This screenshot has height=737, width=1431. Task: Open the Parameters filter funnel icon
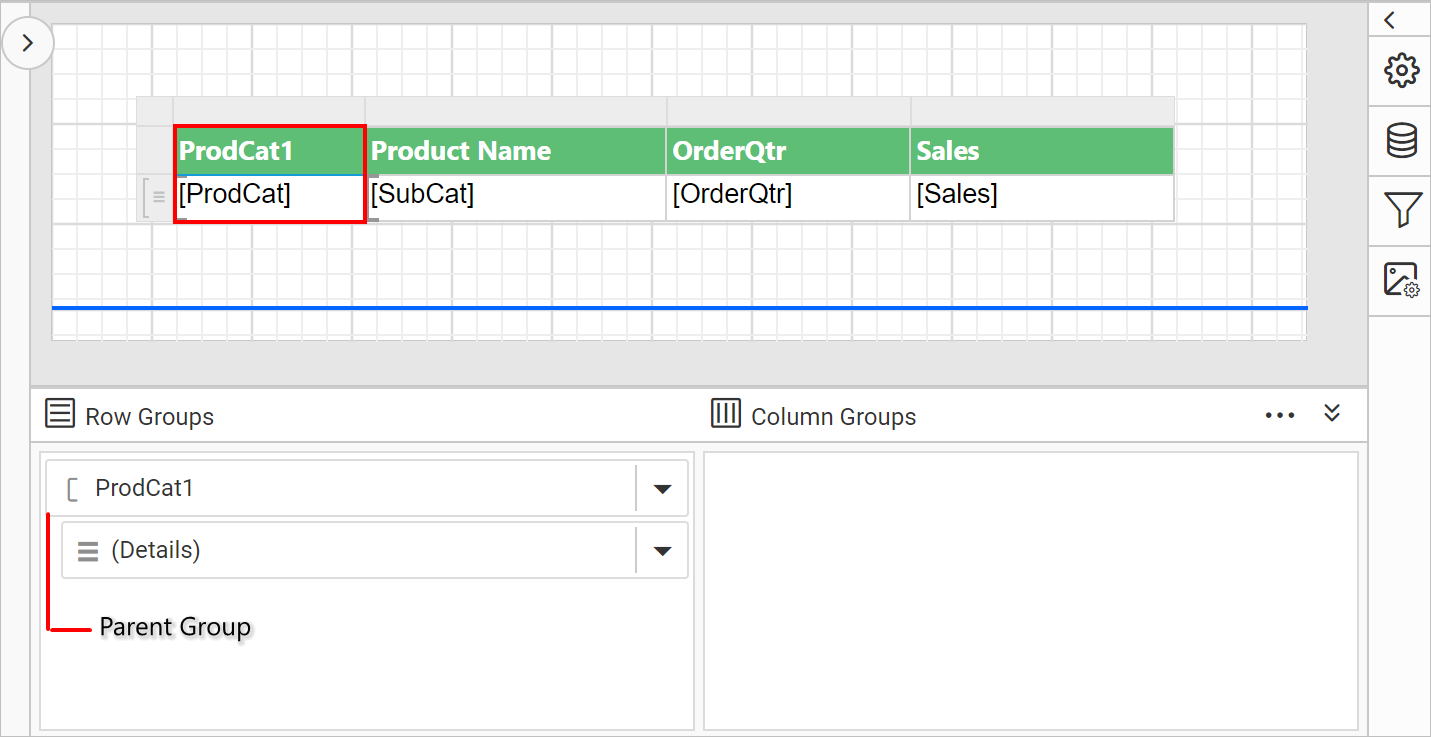[x=1401, y=210]
